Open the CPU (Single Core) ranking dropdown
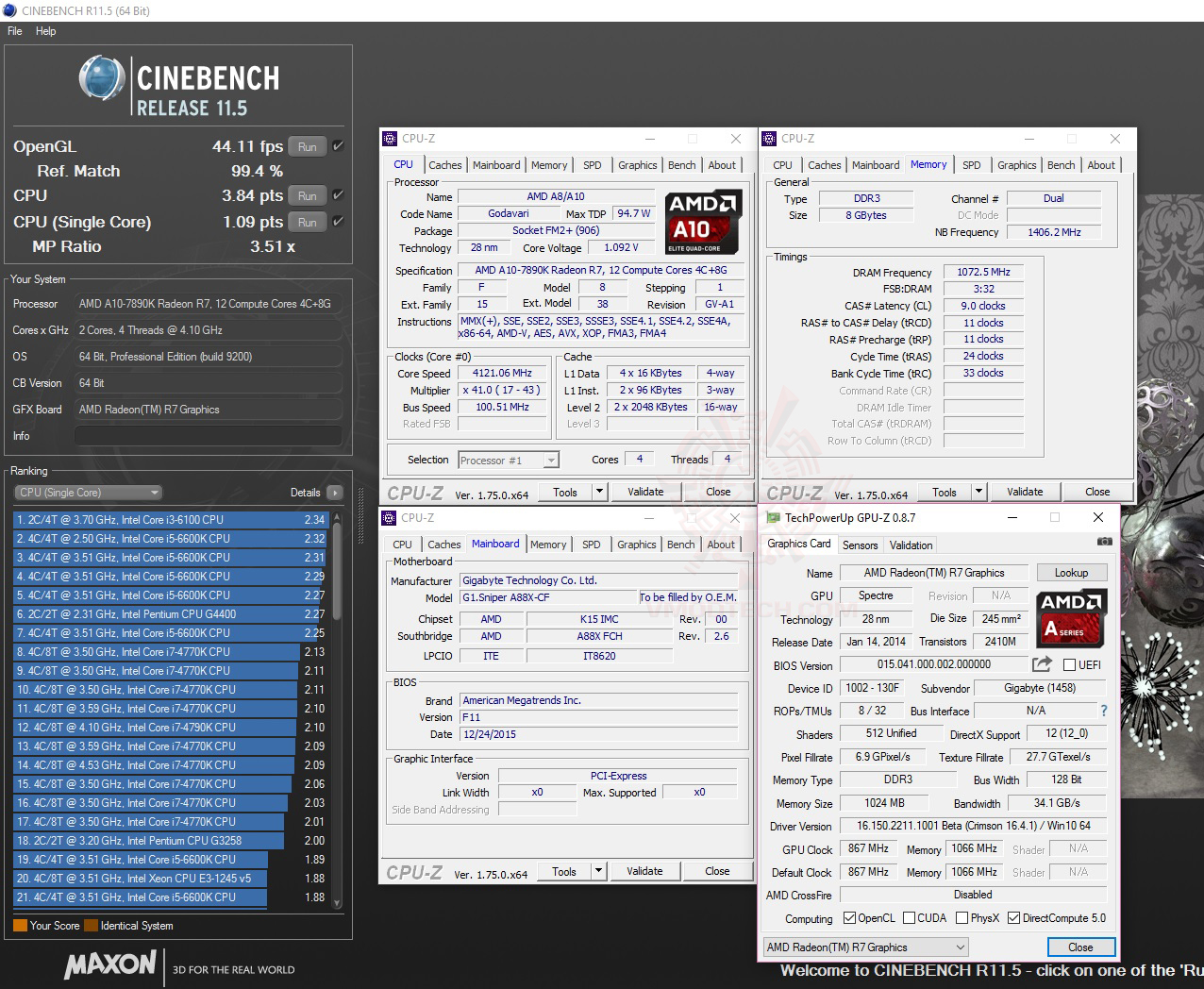Viewport: 1204px width, 989px height. pos(89,493)
